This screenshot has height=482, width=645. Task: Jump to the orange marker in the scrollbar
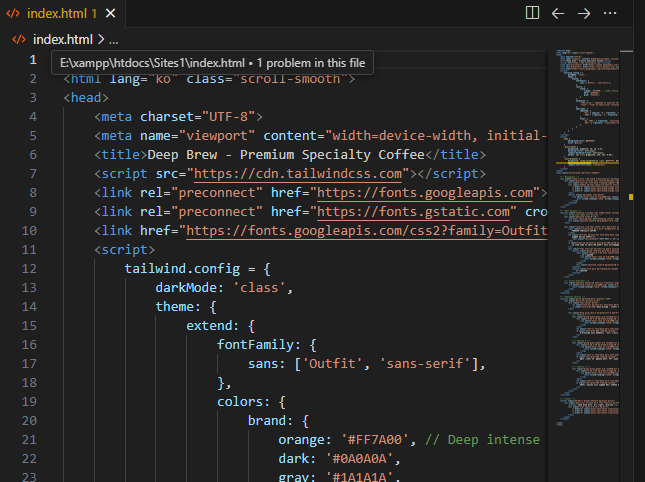(x=630, y=197)
